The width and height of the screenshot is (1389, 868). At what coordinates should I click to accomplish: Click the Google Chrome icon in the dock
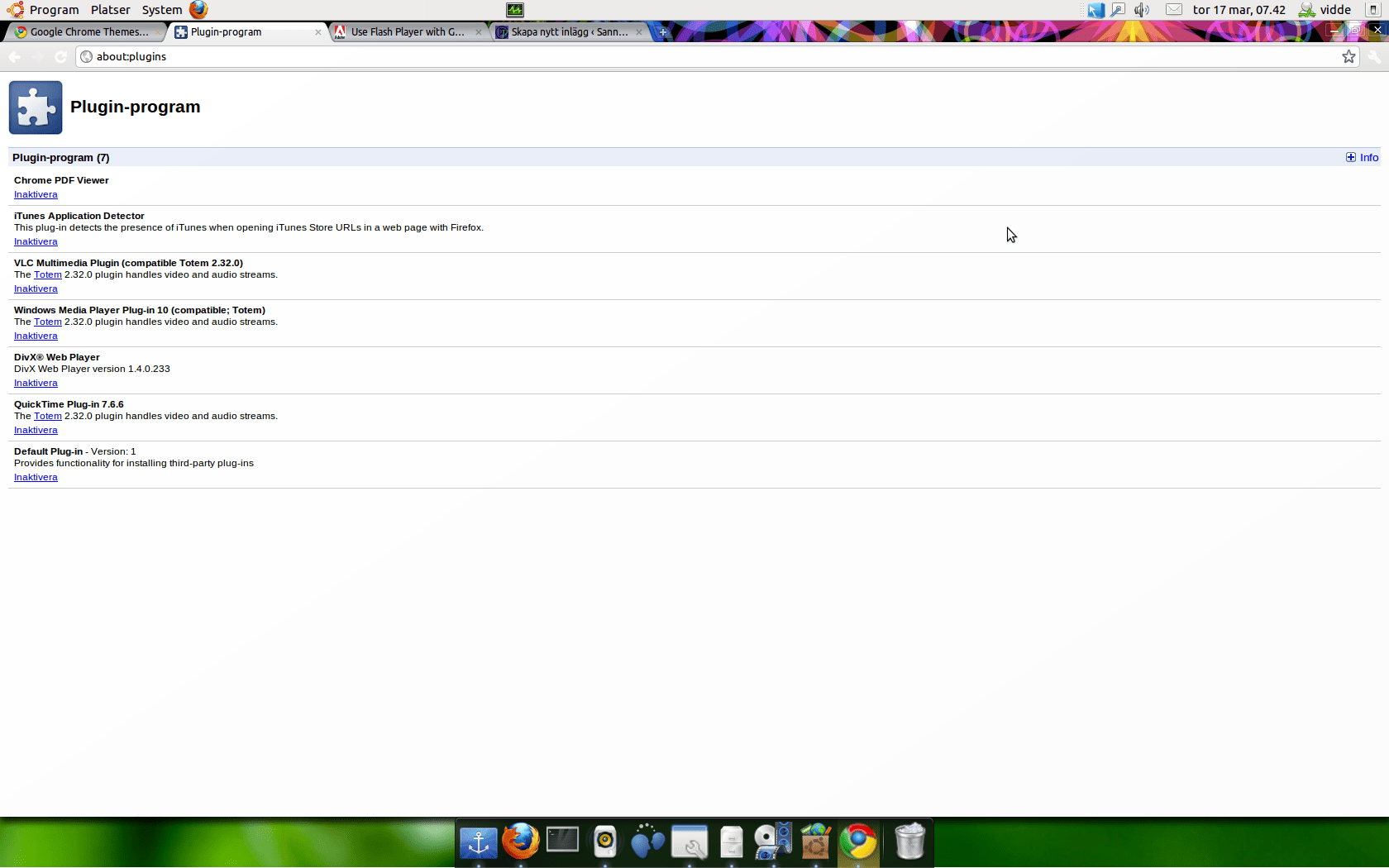[858, 842]
